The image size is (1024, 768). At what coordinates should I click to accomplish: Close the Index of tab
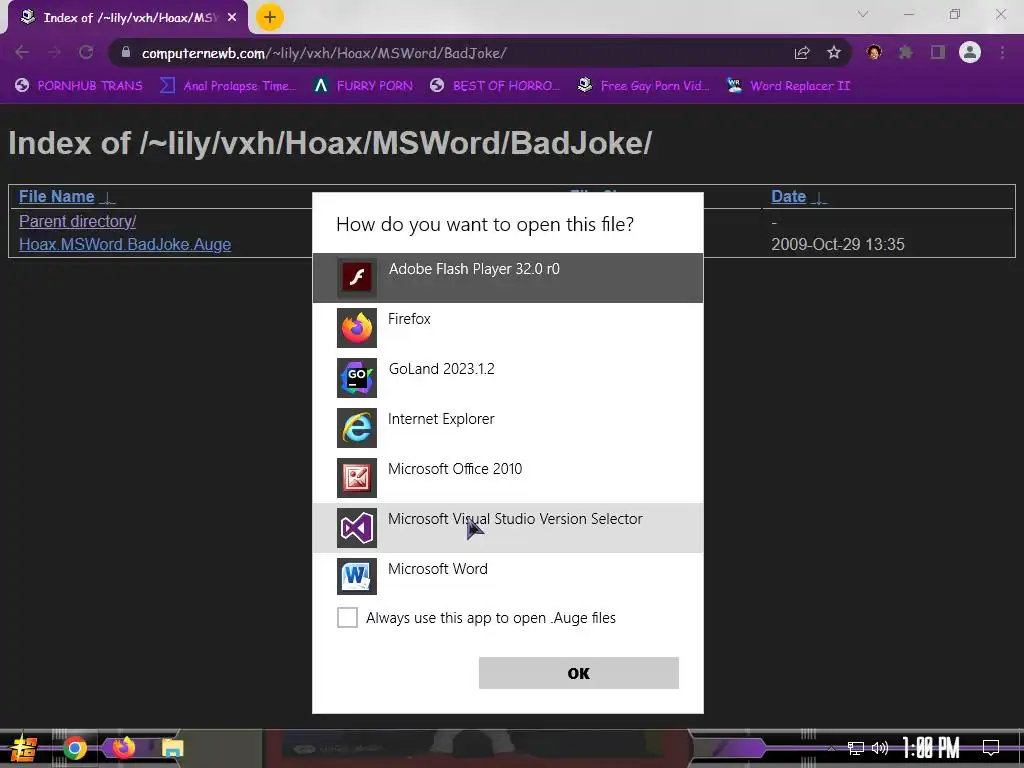pyautogui.click(x=232, y=18)
